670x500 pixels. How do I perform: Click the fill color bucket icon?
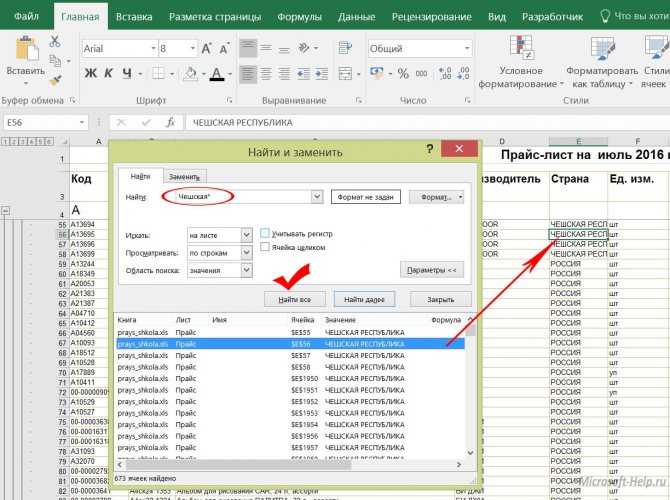191,74
